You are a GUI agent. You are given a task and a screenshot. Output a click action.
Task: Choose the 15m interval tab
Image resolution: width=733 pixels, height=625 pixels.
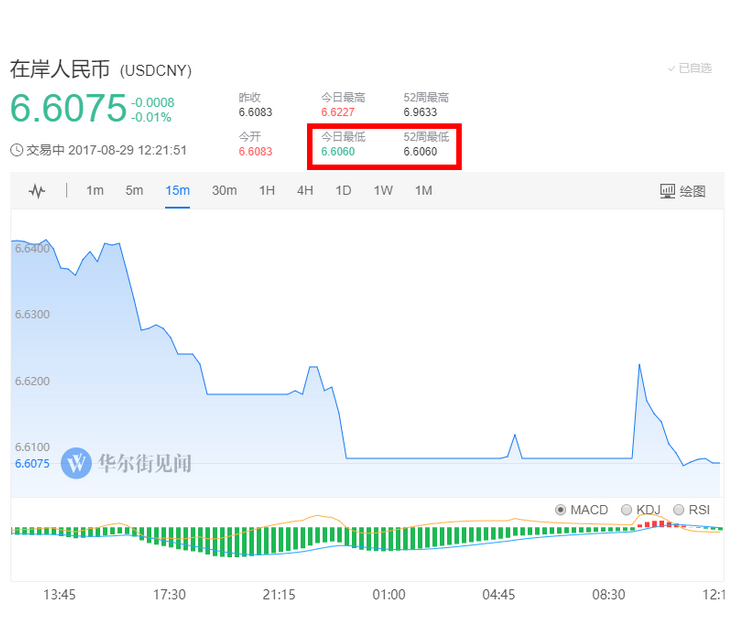(x=178, y=191)
